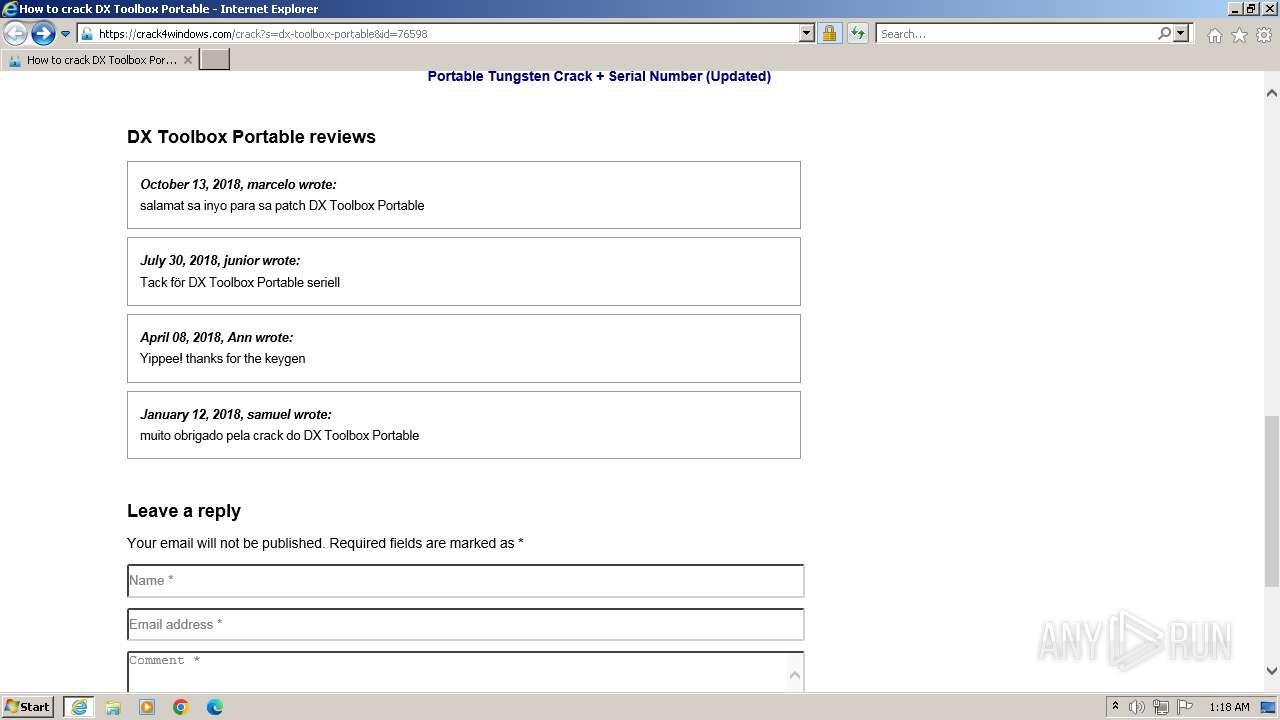Click the security lock icon
This screenshot has height=720, width=1280.
(829, 34)
